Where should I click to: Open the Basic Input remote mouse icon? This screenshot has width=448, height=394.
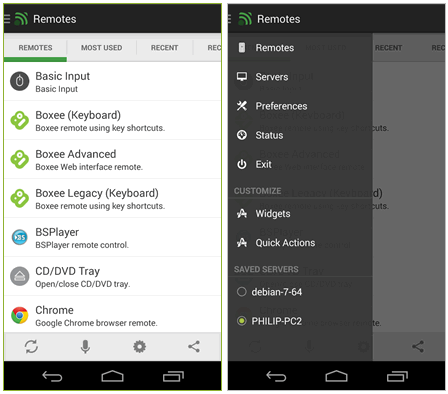coord(20,81)
